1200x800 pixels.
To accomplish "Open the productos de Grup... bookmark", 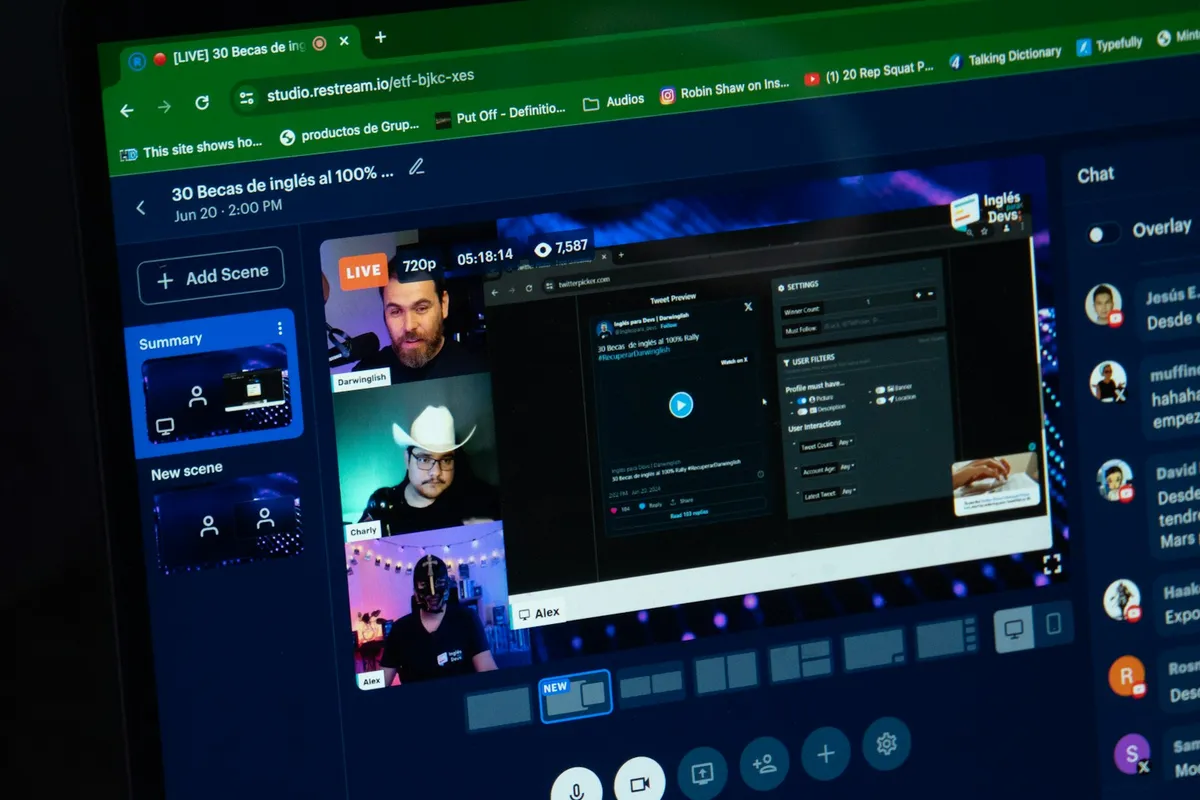I will [349, 132].
